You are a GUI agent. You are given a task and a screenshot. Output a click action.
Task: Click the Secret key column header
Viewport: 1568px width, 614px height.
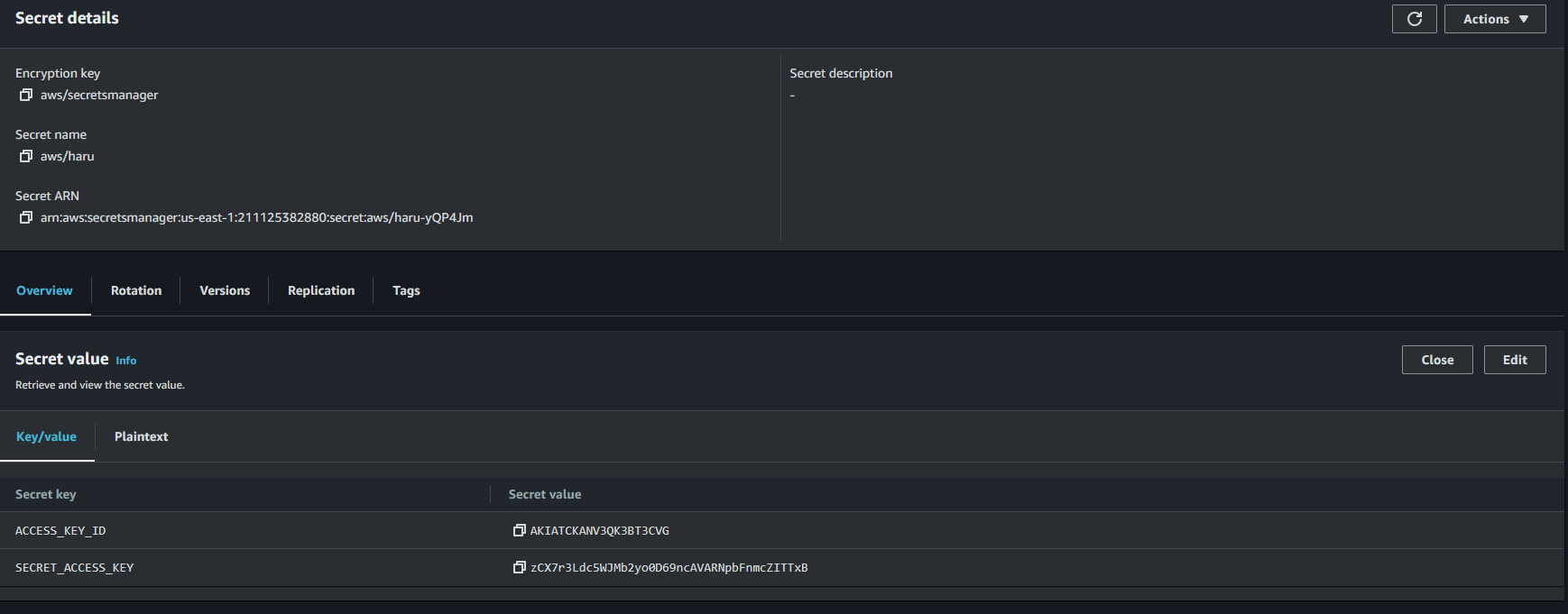point(46,494)
